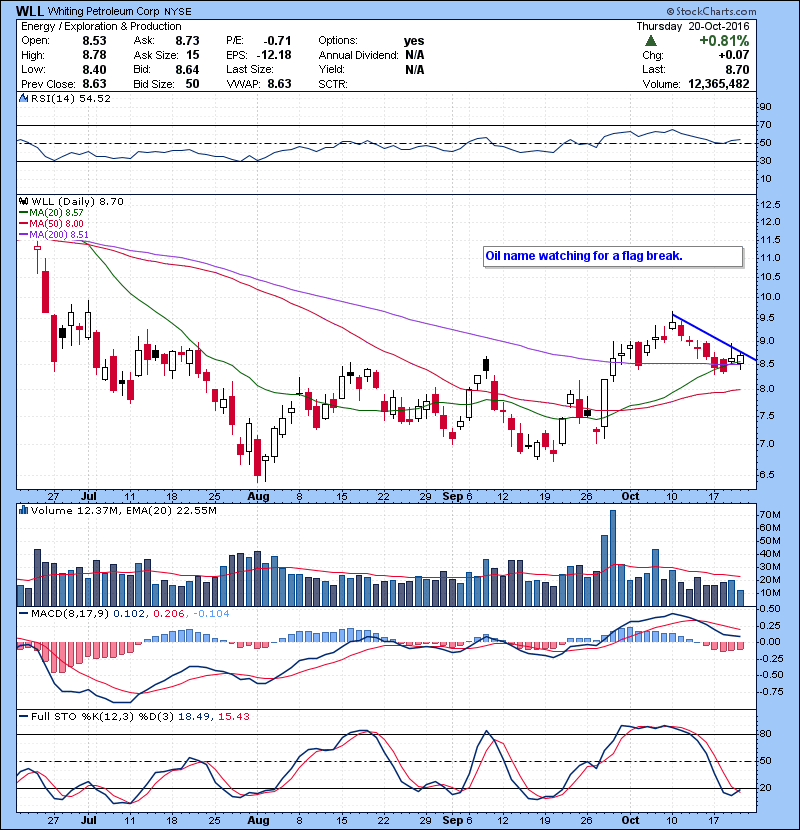Click the NYSE exchange label
The image size is (800, 830).
point(178,11)
